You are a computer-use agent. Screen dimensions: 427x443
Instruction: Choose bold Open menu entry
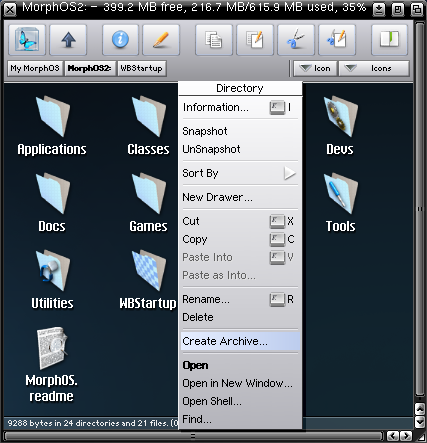(x=240, y=365)
